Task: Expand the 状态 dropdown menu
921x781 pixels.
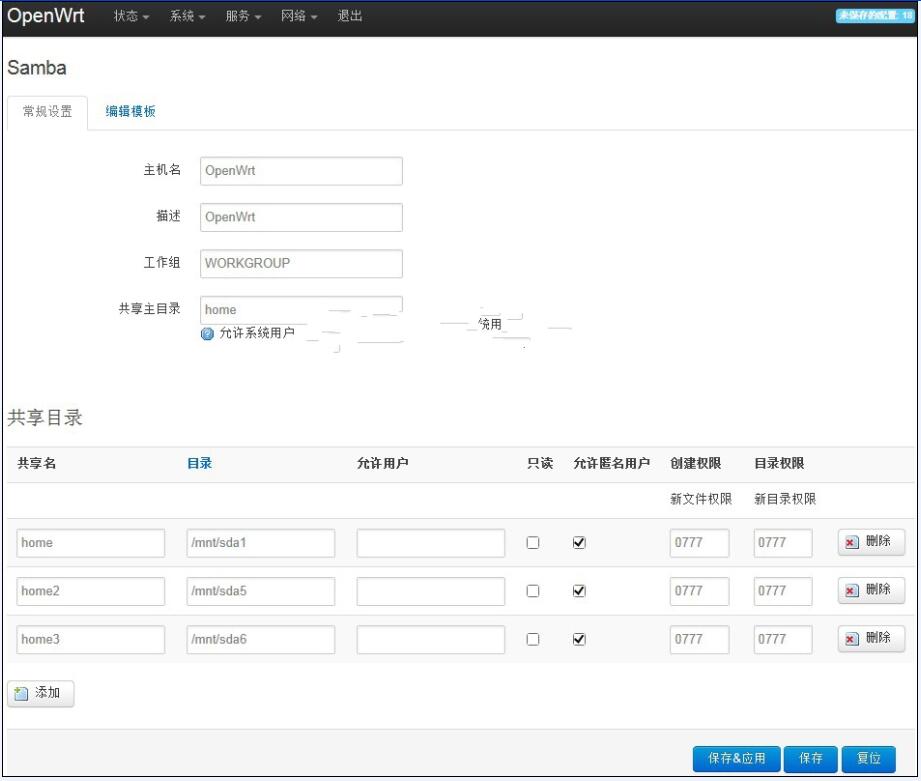Action: [131, 17]
